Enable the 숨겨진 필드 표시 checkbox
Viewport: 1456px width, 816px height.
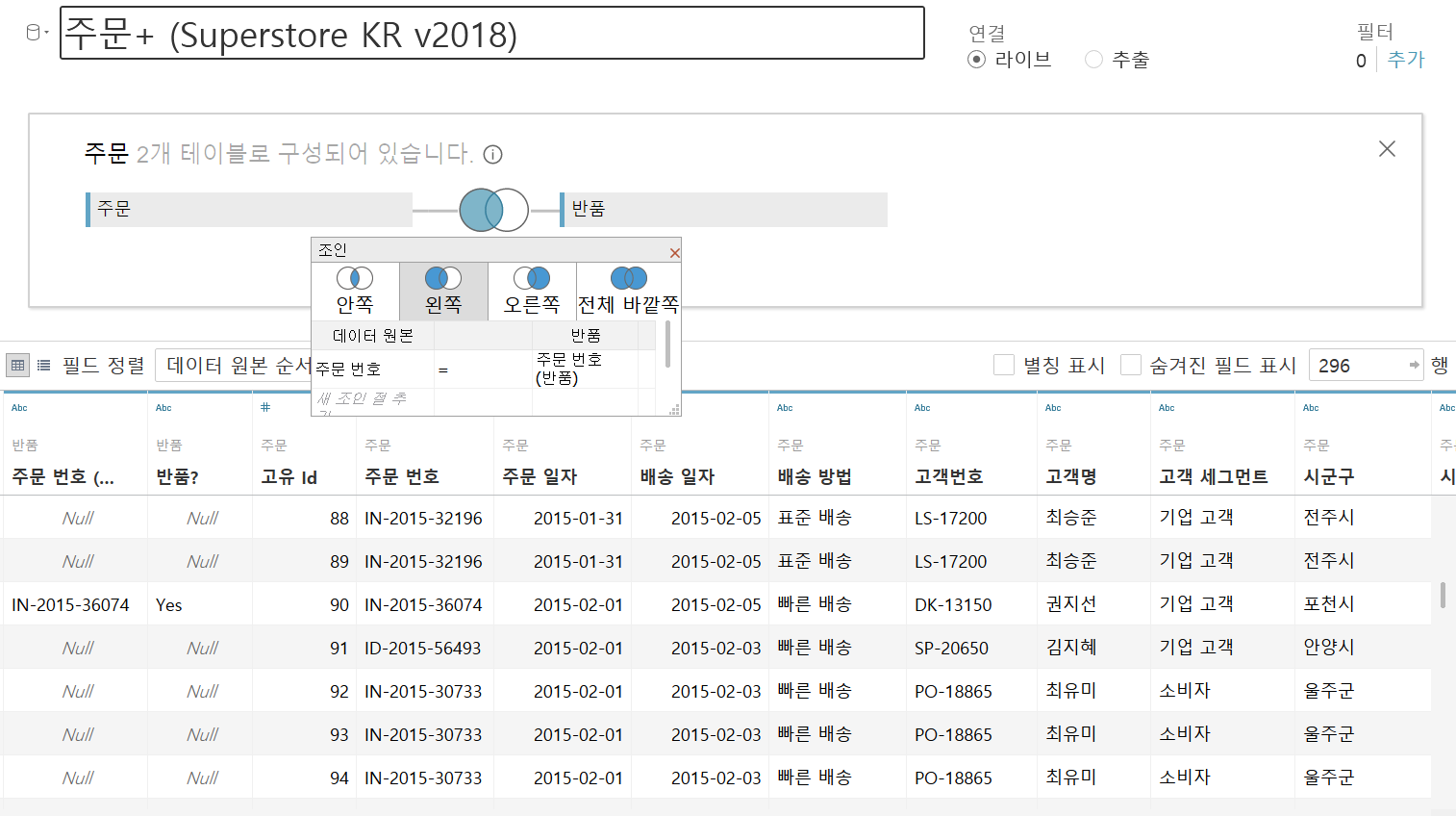pyautogui.click(x=1131, y=365)
